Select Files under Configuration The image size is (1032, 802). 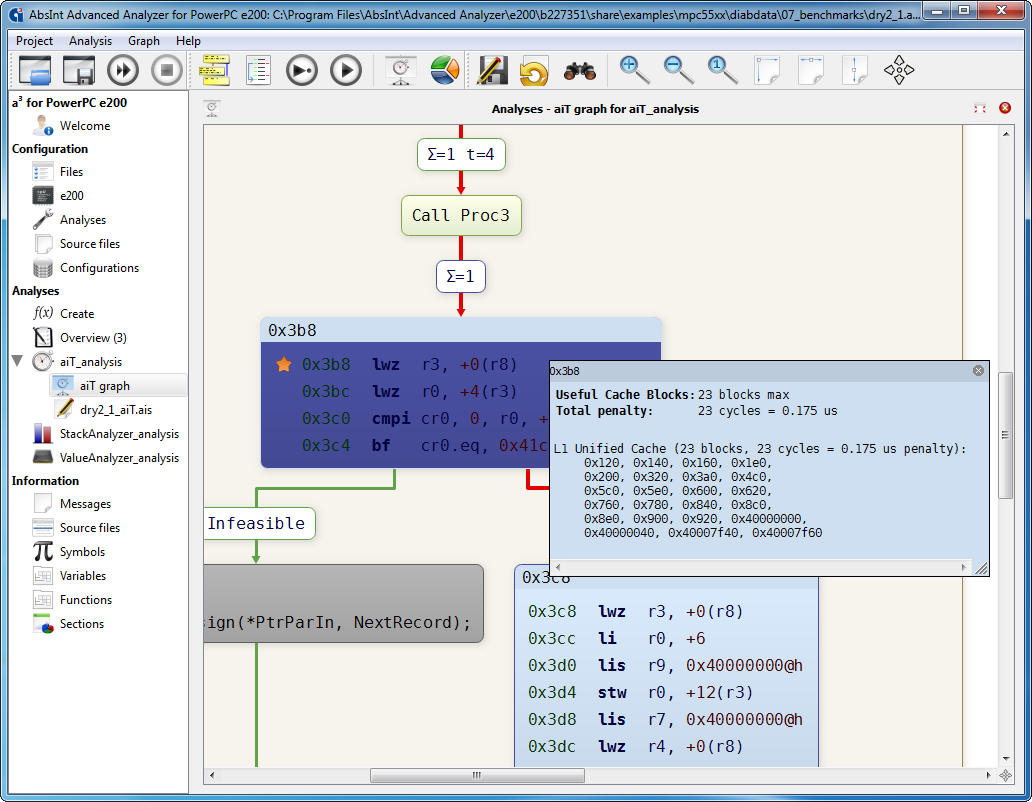pyautogui.click(x=71, y=172)
